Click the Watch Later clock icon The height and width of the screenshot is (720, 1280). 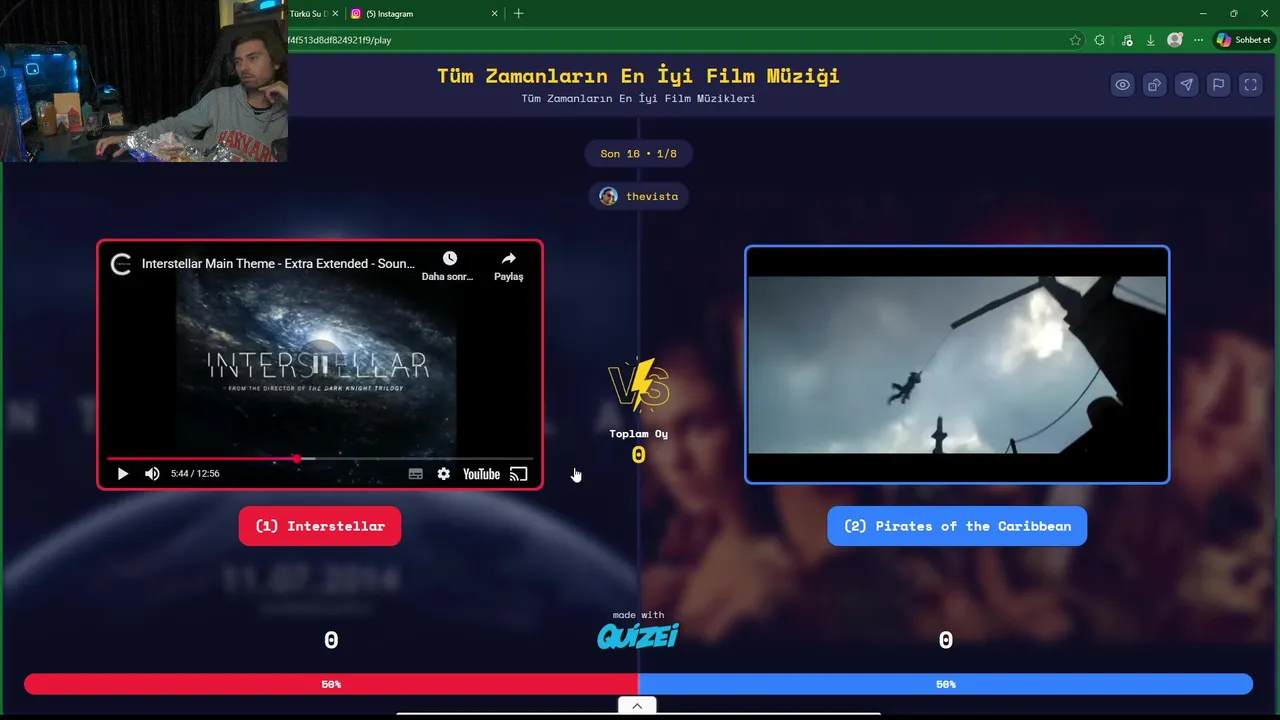coord(449,259)
